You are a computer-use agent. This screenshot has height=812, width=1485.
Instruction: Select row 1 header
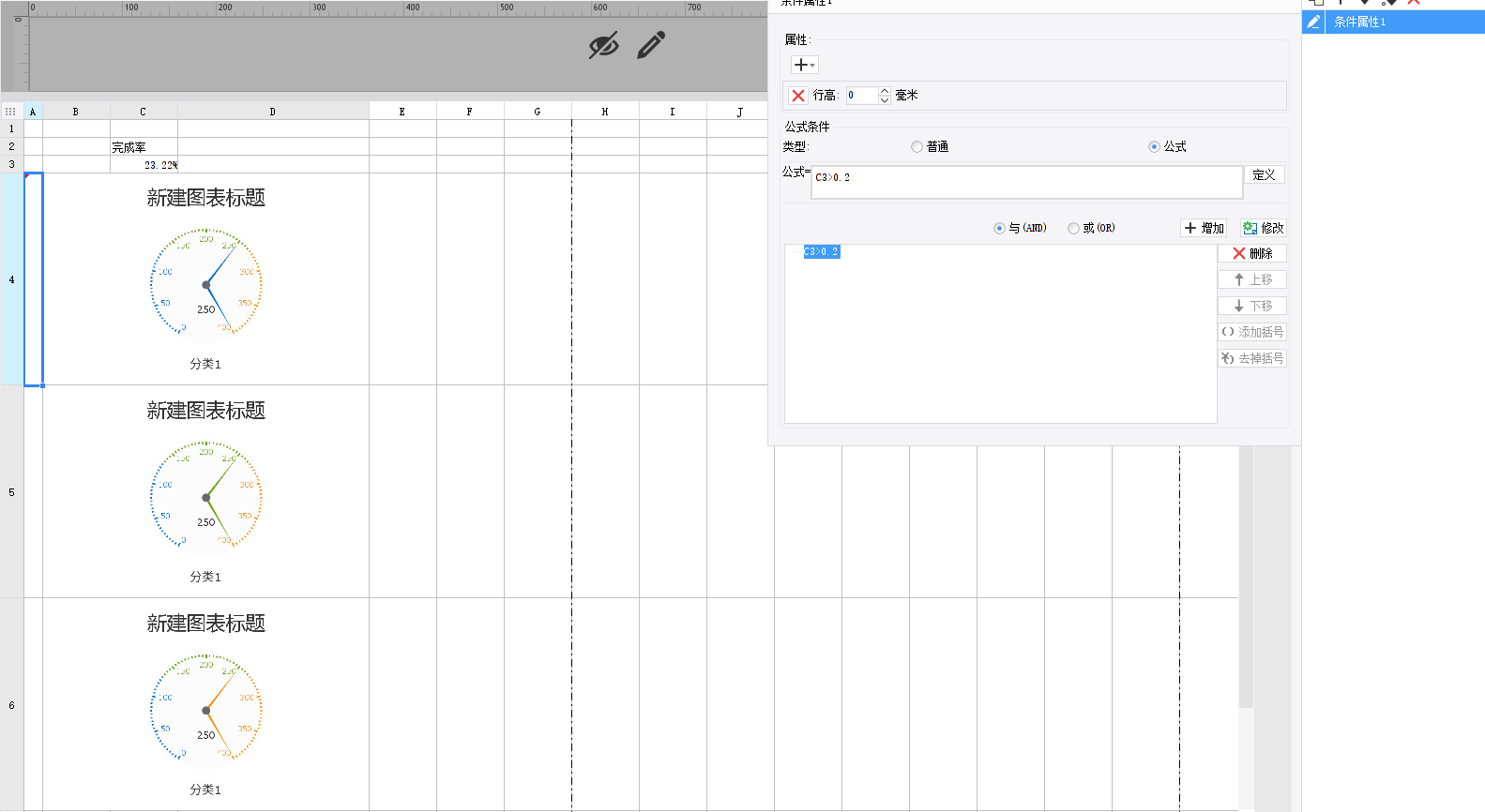pyautogui.click(x=11, y=128)
